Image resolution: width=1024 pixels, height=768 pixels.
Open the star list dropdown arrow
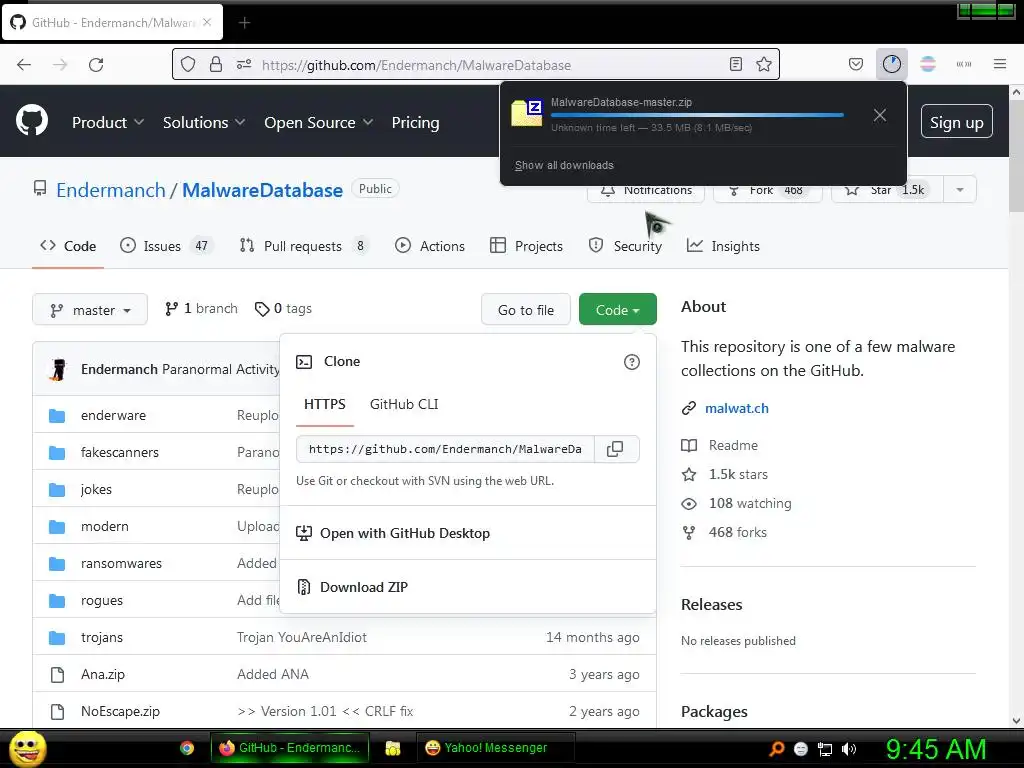point(959,189)
